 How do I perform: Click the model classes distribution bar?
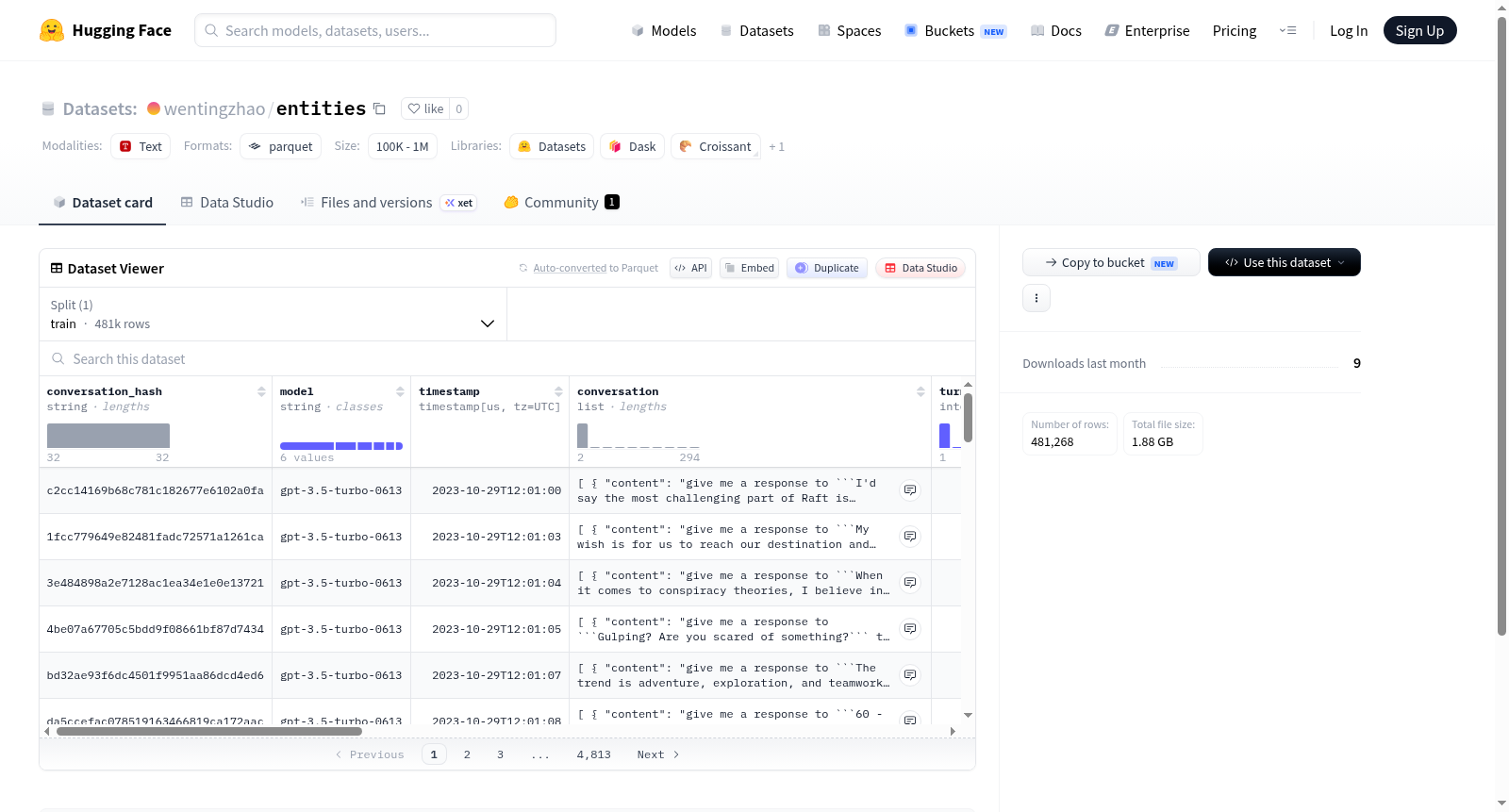point(341,446)
